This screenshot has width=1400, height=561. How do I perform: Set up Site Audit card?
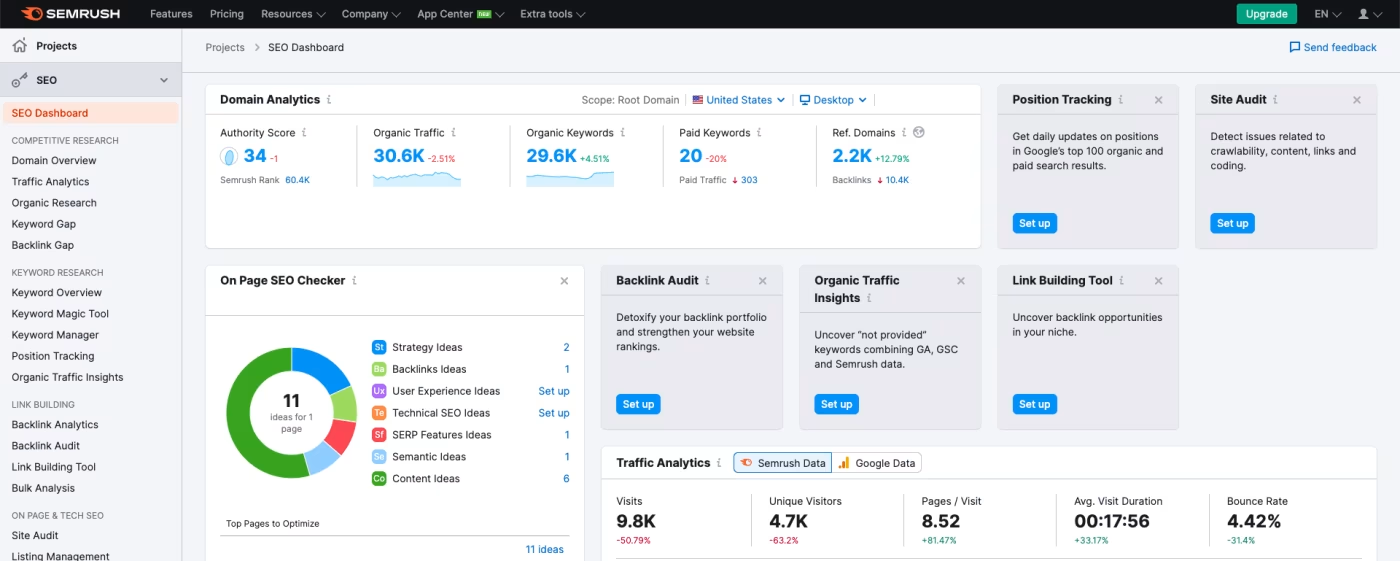coord(1232,223)
